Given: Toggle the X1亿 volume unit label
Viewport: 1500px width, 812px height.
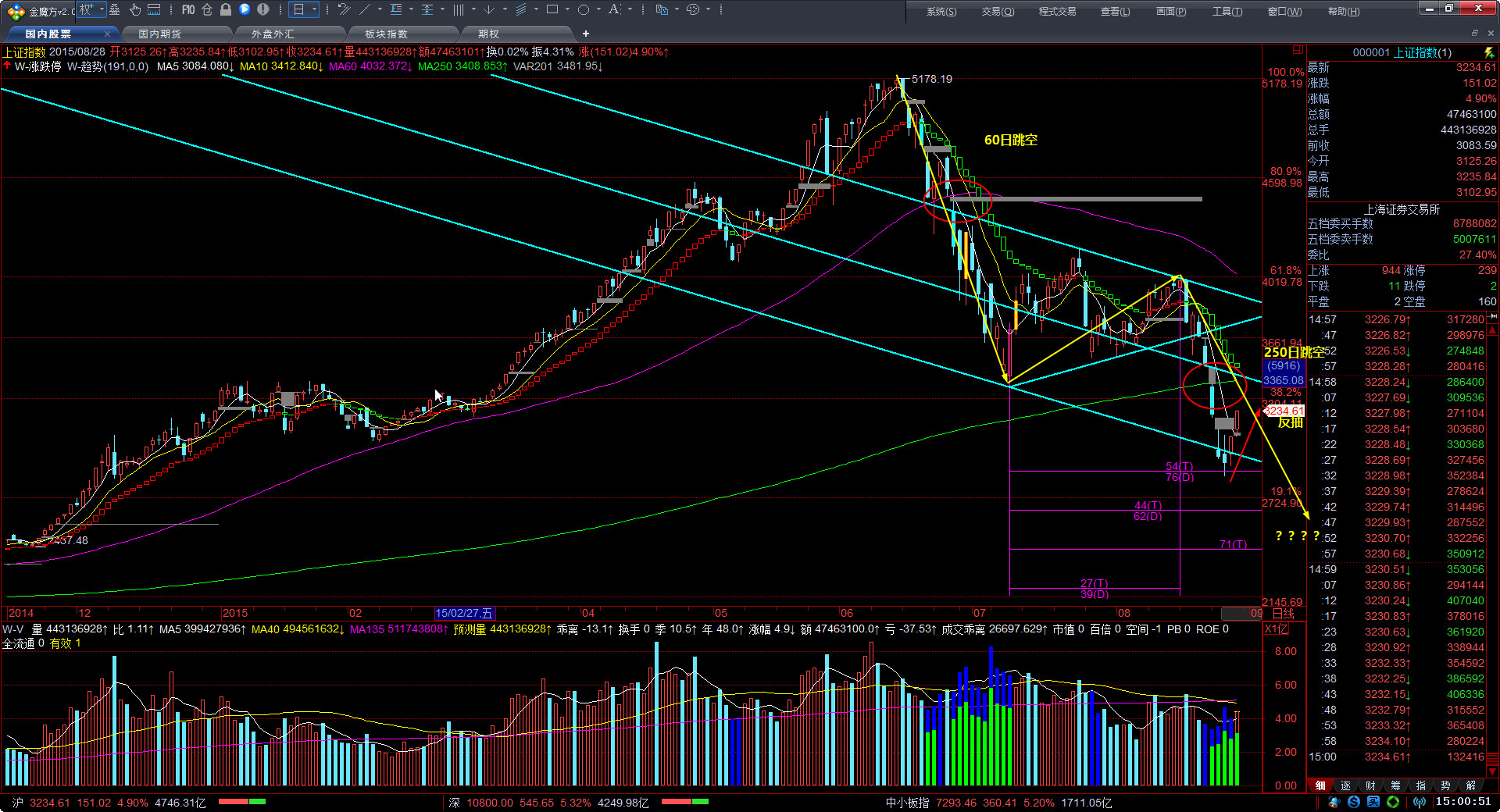Looking at the screenshot, I should point(1277,629).
